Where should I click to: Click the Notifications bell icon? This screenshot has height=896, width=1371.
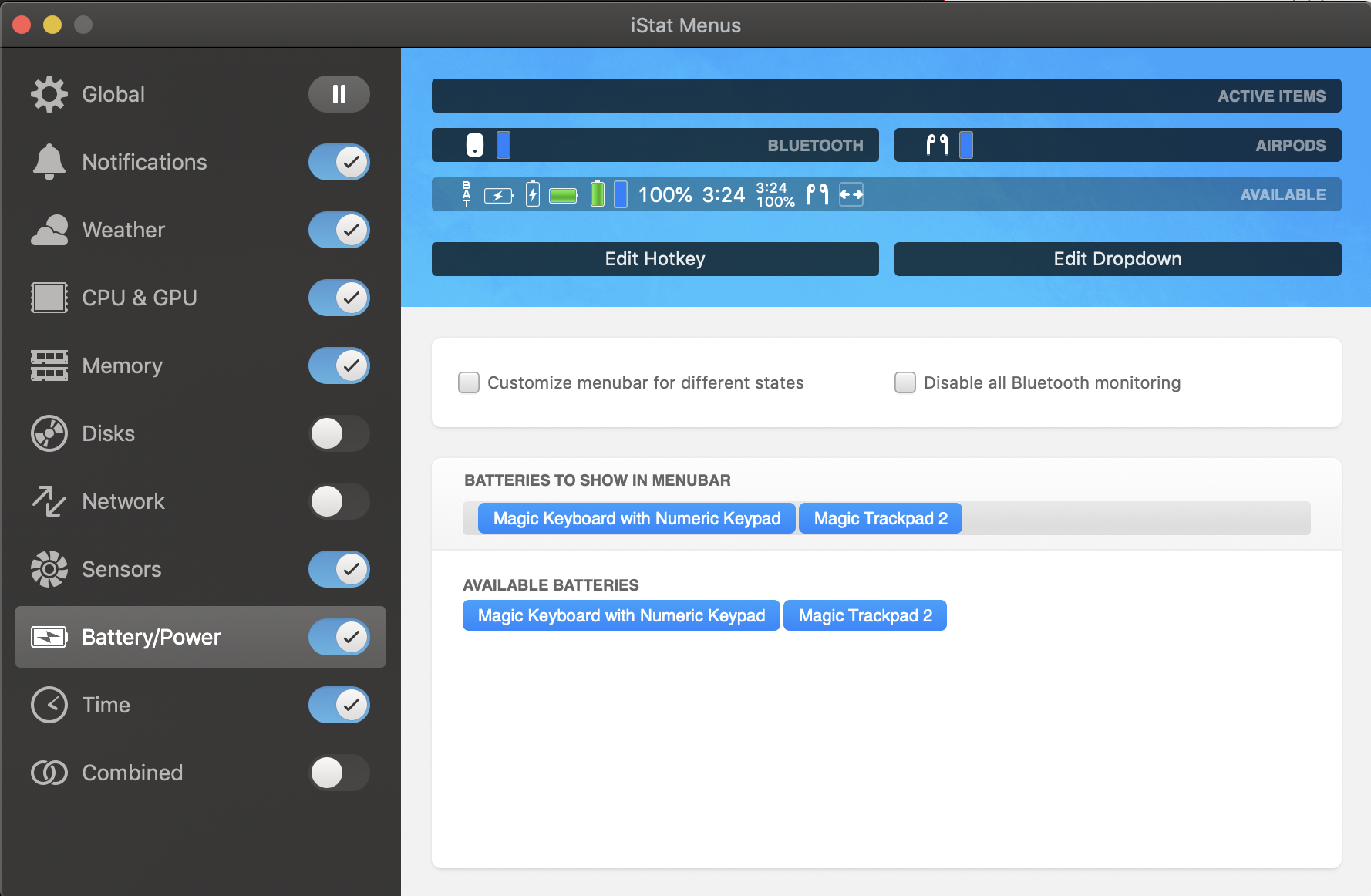pyautogui.click(x=49, y=162)
